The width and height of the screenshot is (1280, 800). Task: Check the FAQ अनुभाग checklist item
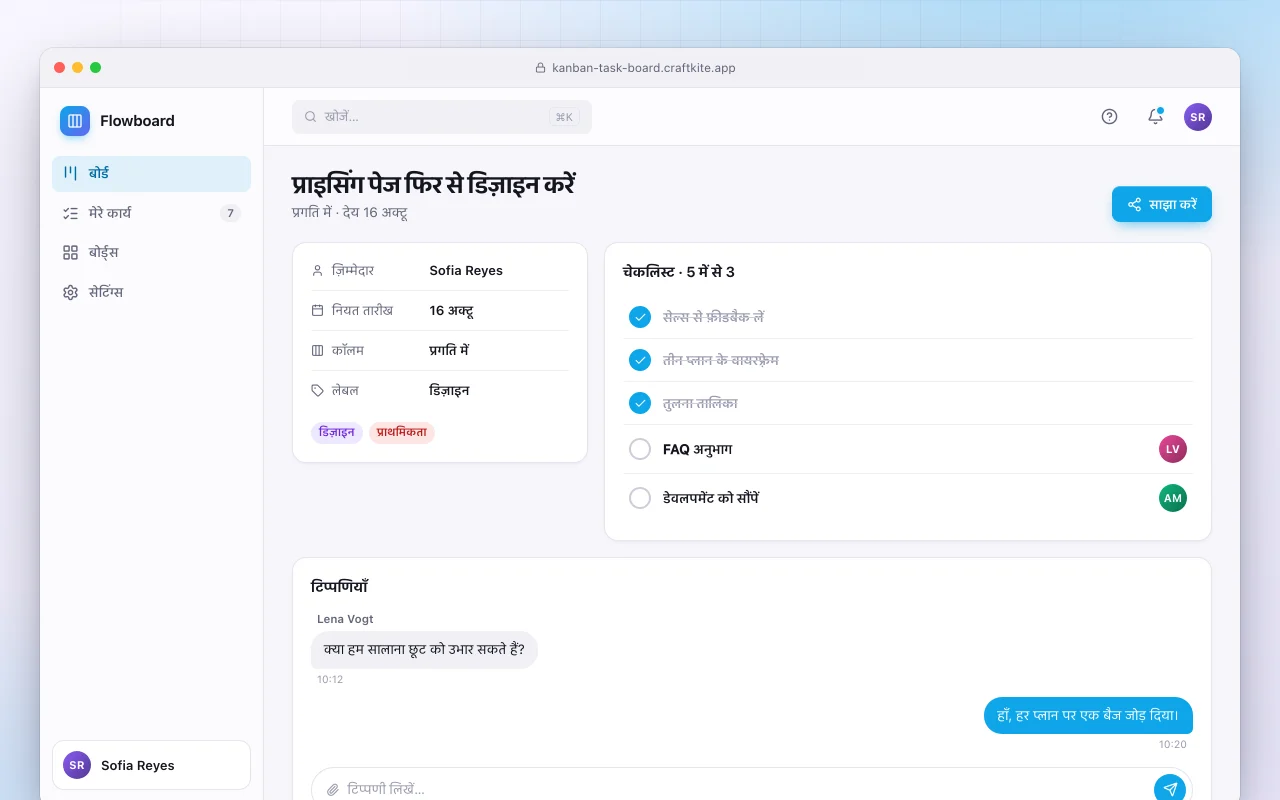640,449
